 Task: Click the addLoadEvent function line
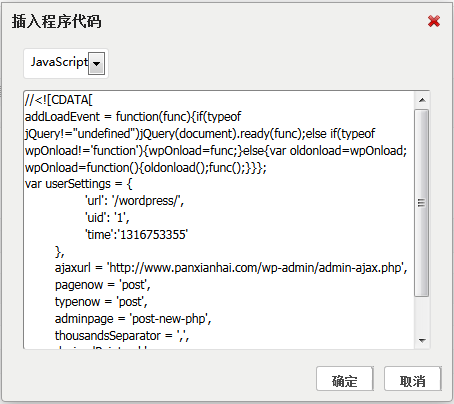[x=133, y=117]
